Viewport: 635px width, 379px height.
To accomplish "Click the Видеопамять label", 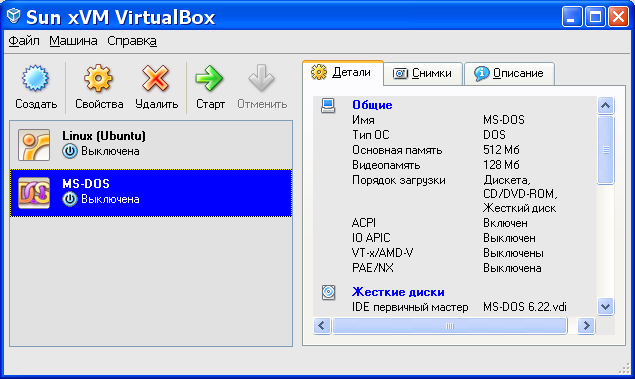I will click(x=386, y=165).
